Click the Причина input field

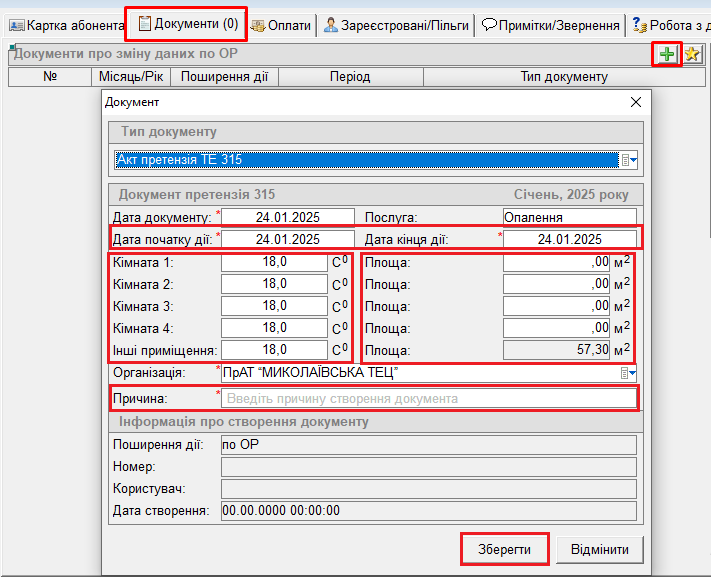click(429, 398)
